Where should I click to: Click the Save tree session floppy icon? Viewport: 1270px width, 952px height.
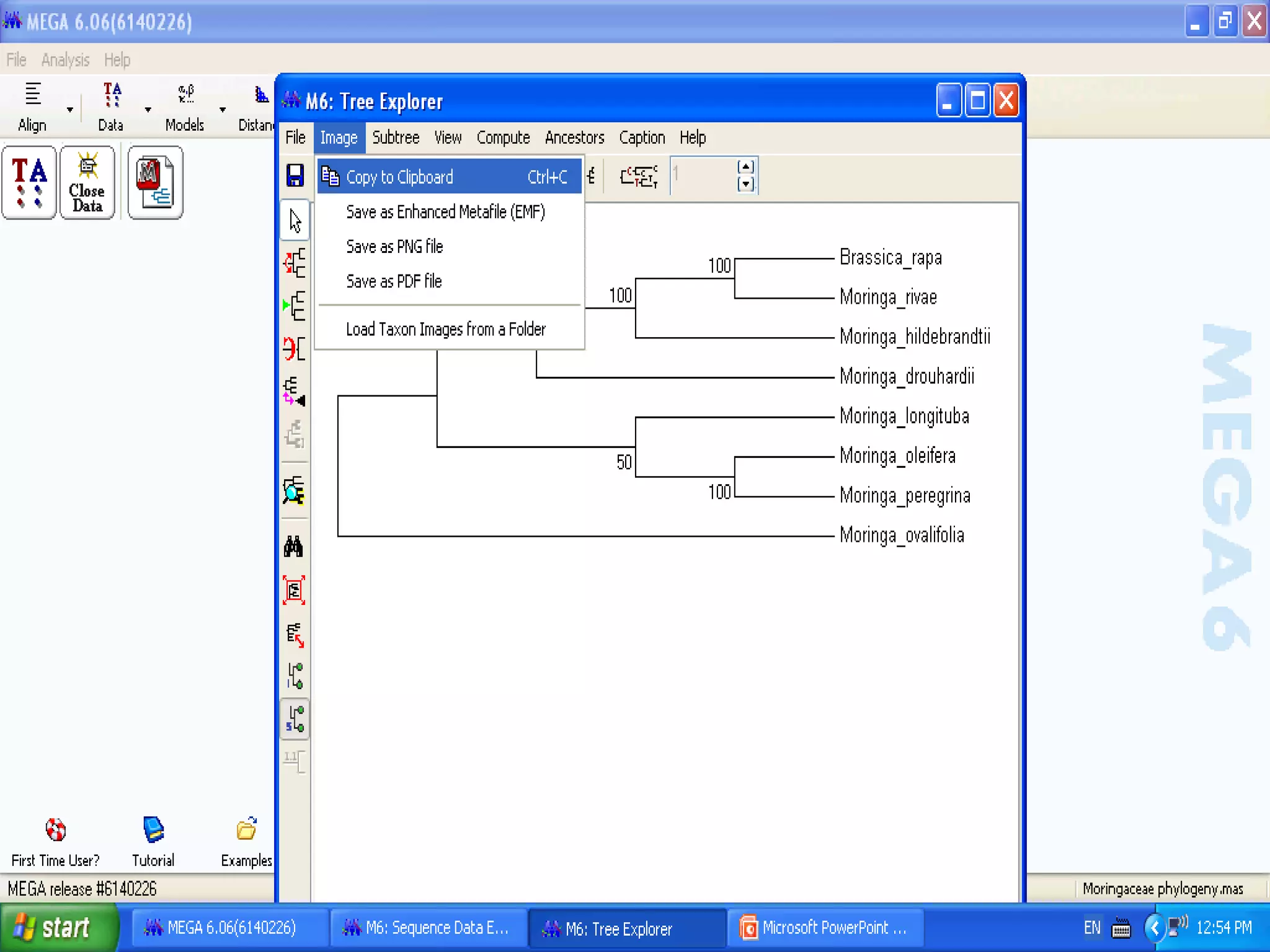click(x=295, y=175)
